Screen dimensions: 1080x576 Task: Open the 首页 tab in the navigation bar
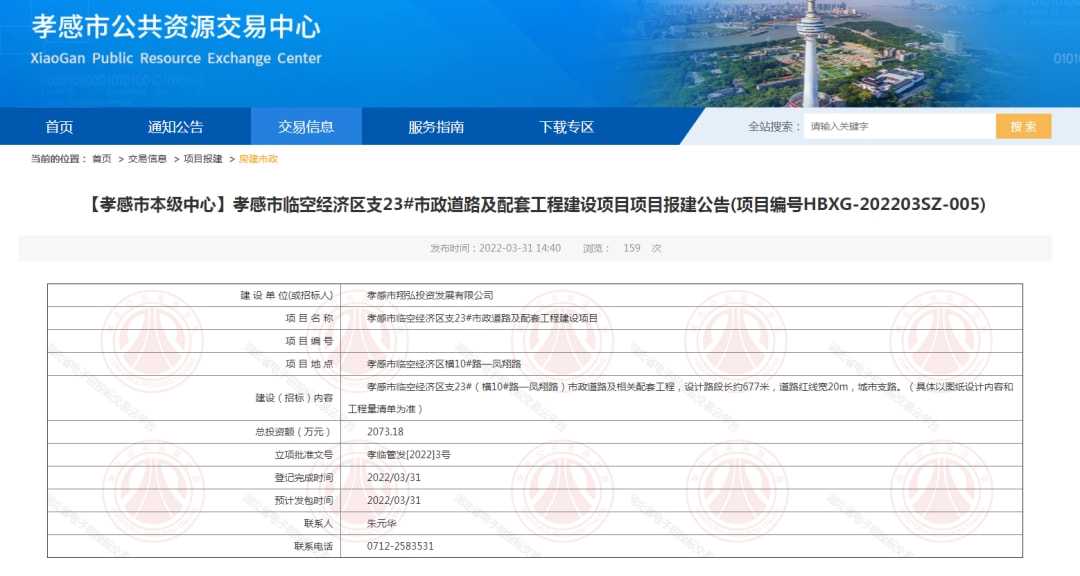[x=59, y=127]
